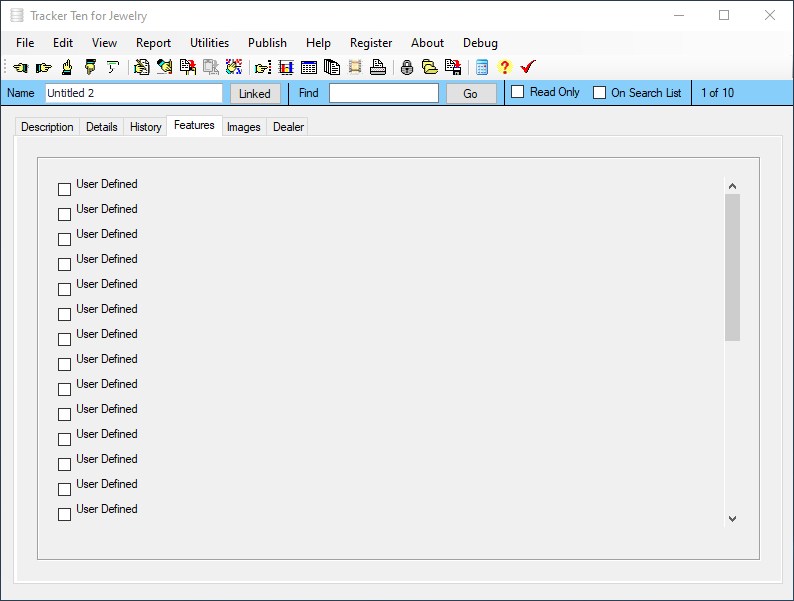Click the hand with colorful letters icon
Screen dimensions: 794x601
coord(234,67)
